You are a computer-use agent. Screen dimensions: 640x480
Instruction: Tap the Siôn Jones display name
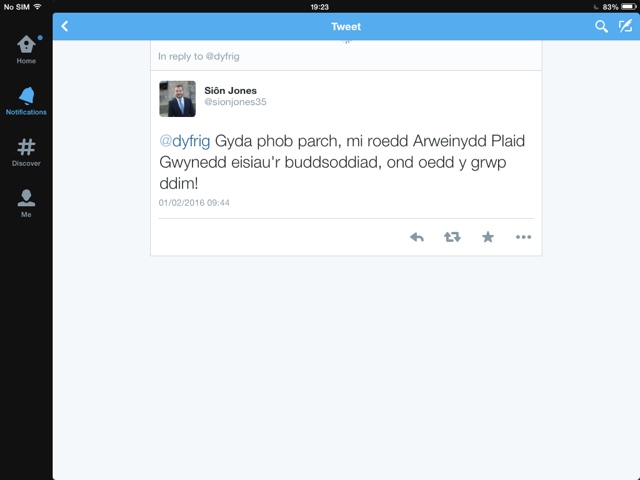[230, 91]
